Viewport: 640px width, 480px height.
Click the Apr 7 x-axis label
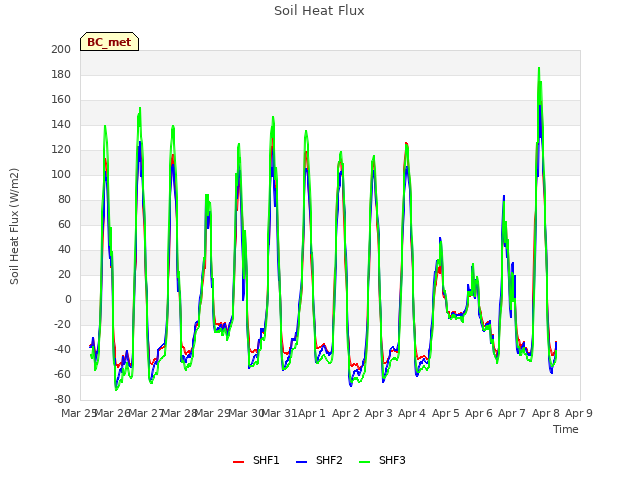point(512,413)
